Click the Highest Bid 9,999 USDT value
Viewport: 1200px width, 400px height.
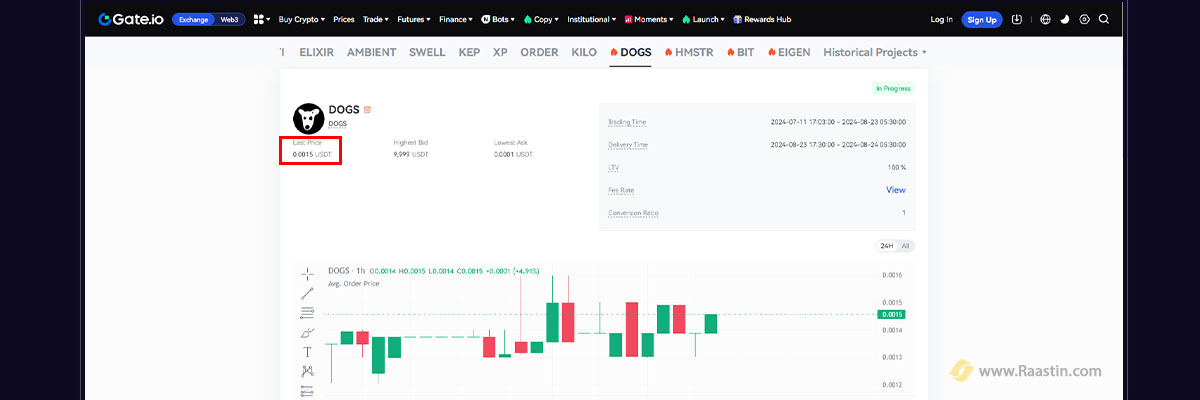(x=411, y=155)
